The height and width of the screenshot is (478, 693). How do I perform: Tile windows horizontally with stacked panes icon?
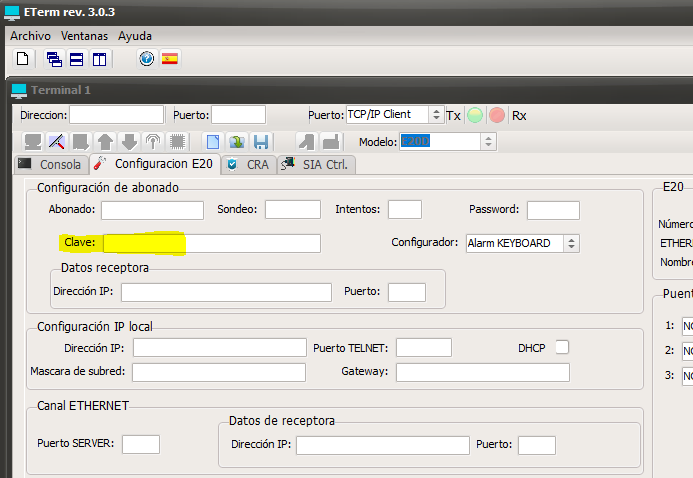76,59
